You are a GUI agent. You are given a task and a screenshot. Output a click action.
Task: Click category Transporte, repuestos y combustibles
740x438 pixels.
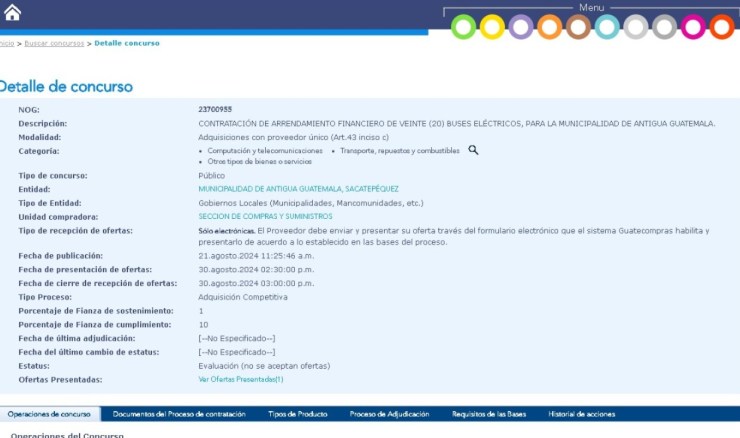pyautogui.click(x=400, y=151)
